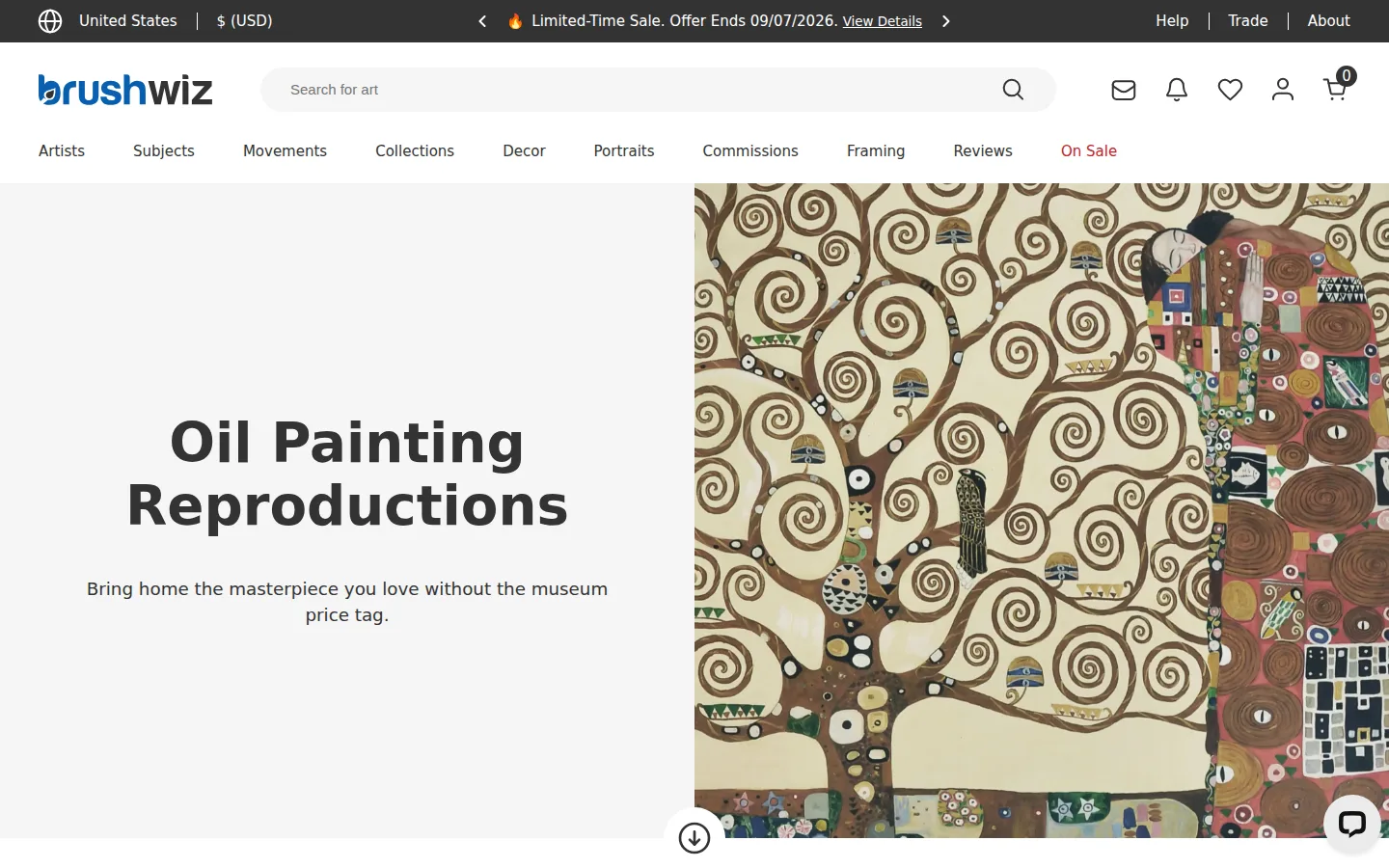Open the live chat widget
Viewport: 1389px width, 868px height.
1352,824
